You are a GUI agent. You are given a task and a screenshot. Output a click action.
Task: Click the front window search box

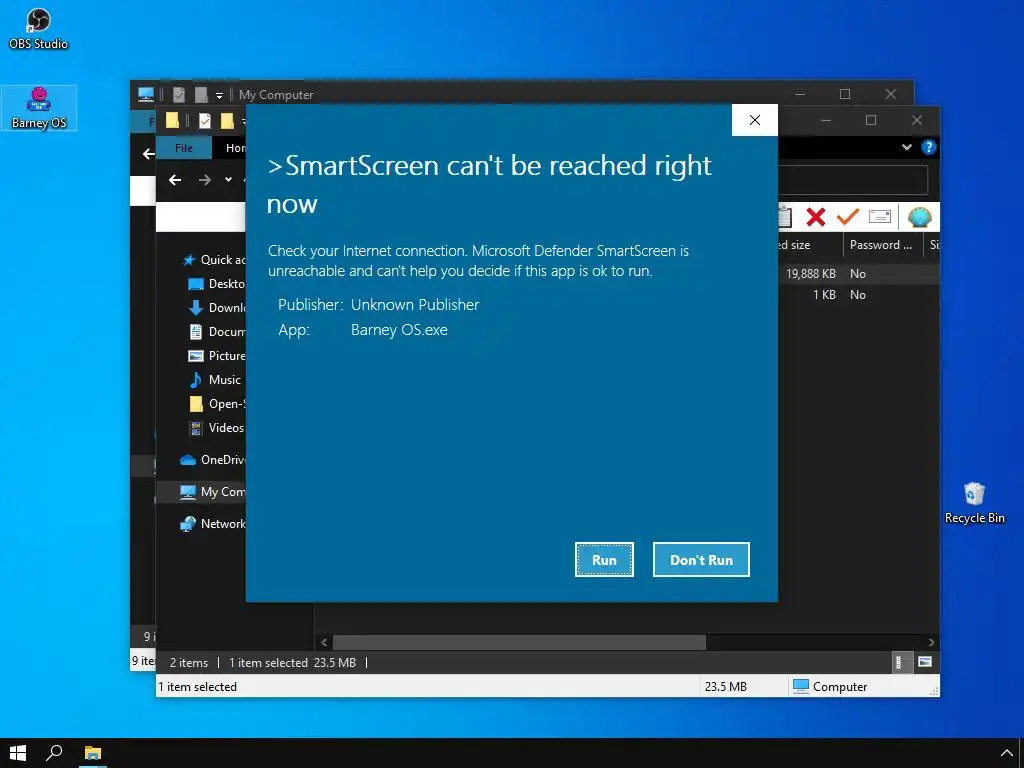(x=853, y=180)
